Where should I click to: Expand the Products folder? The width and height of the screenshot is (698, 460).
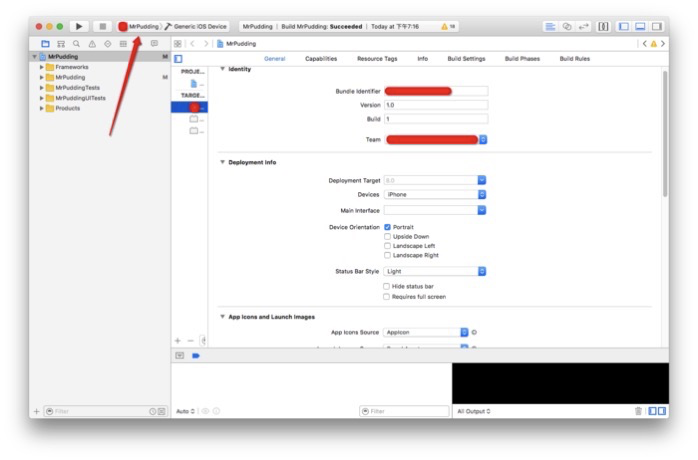[x=41, y=108]
